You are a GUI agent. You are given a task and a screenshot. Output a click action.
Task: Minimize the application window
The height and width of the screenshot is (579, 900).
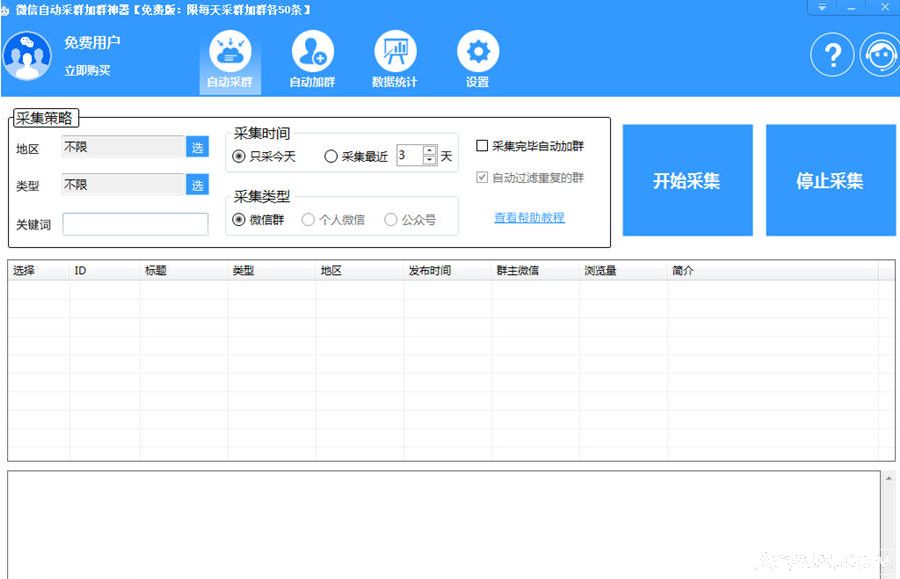(x=851, y=7)
